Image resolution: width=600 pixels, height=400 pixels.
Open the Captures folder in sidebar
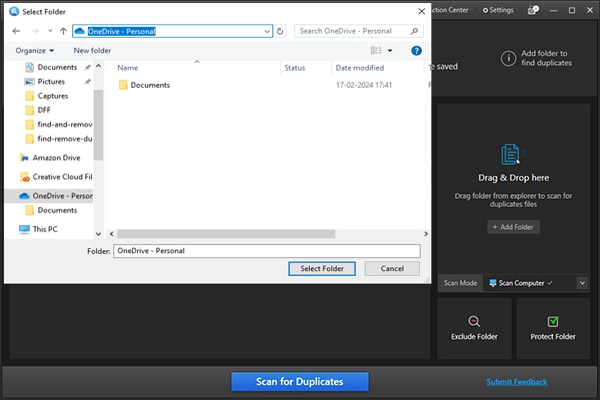[x=53, y=96]
